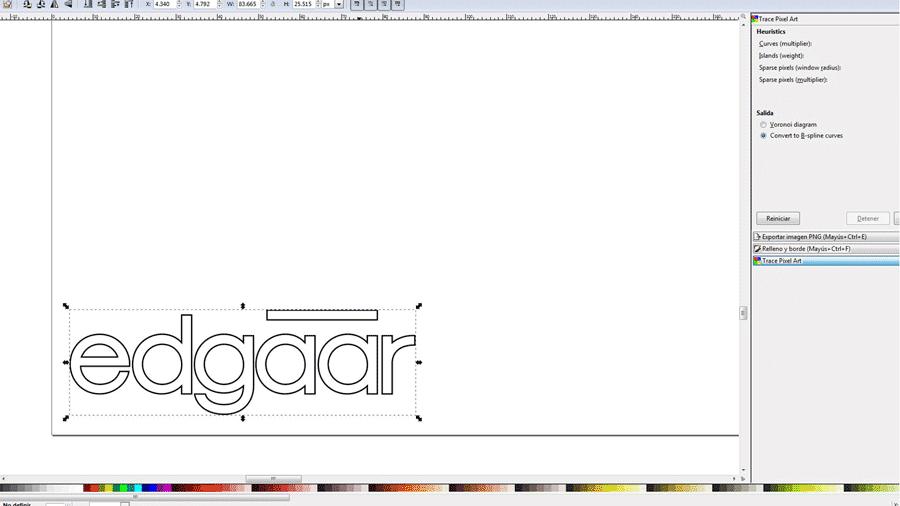Click the Islands (weight) label

coord(781,56)
